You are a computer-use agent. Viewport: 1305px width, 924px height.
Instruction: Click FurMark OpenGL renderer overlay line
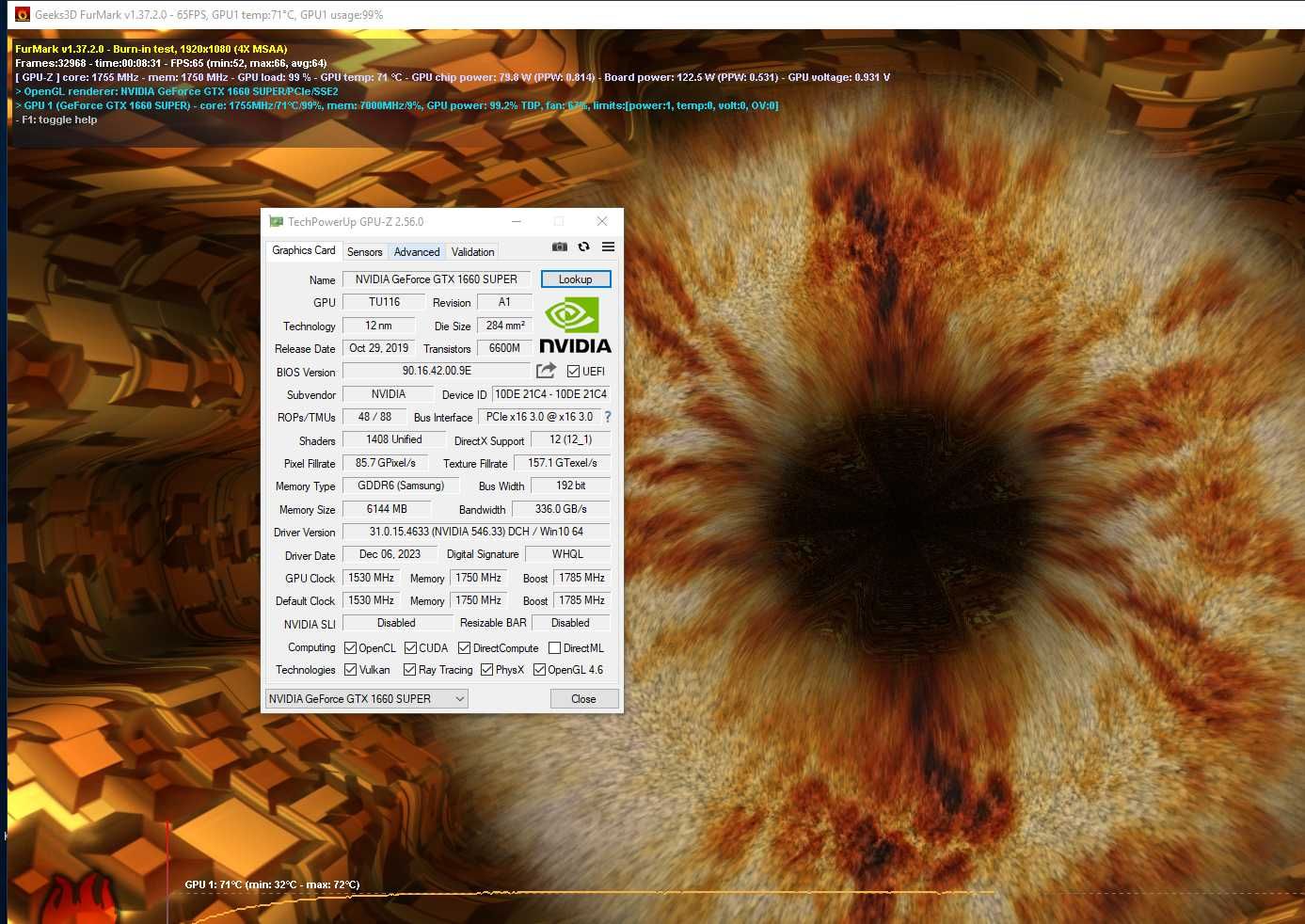[177, 91]
